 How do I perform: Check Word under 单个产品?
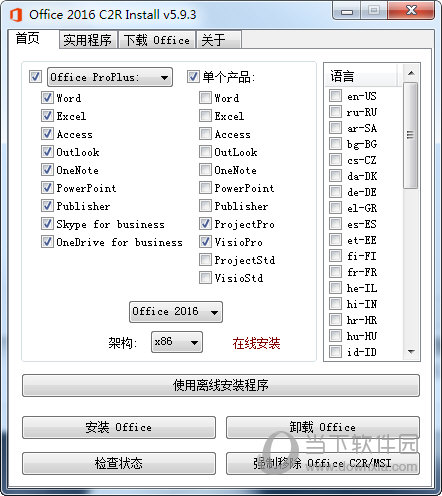point(205,97)
